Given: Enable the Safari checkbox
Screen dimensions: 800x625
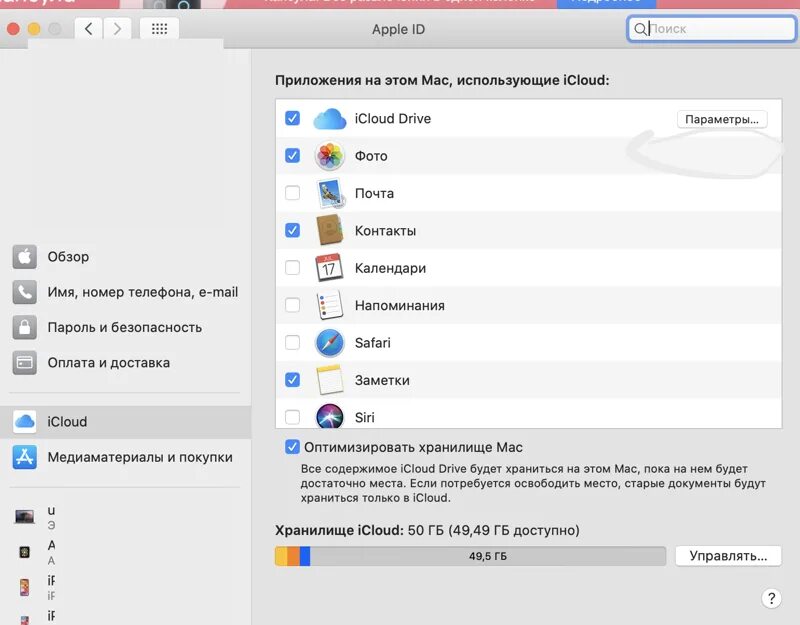Looking at the screenshot, I should coord(292,342).
